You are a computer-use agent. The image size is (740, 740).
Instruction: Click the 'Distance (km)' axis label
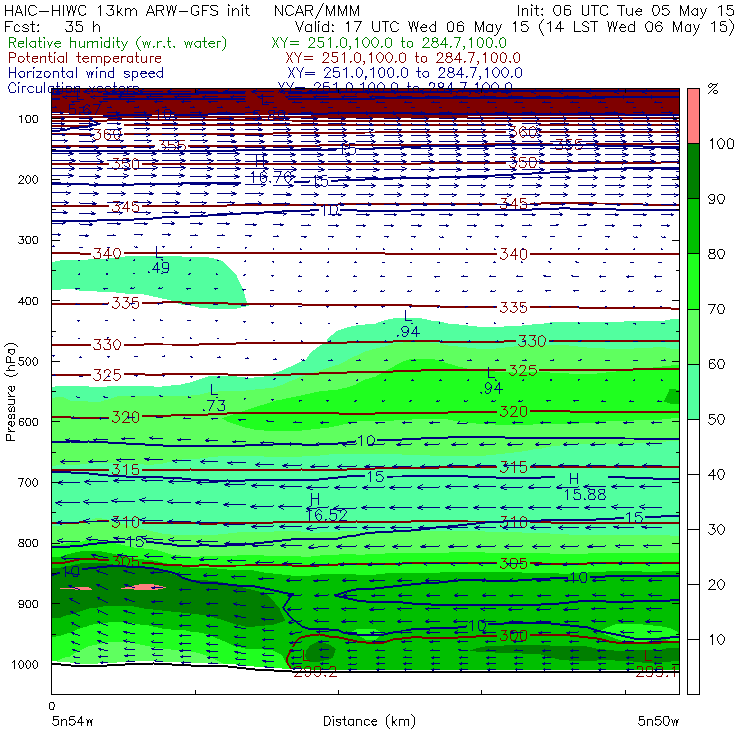(x=369, y=721)
